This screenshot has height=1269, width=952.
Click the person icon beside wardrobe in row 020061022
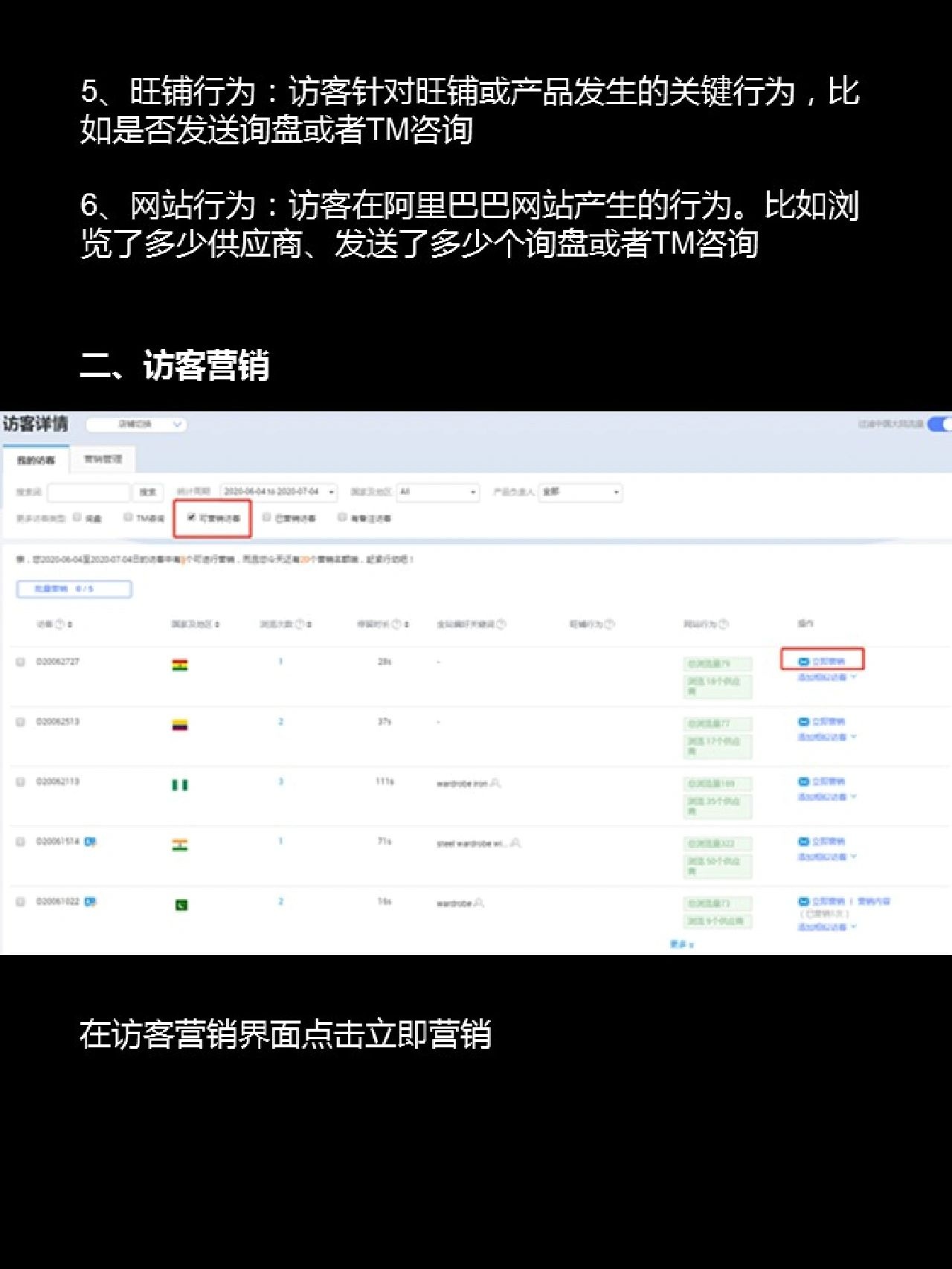pos(479,903)
